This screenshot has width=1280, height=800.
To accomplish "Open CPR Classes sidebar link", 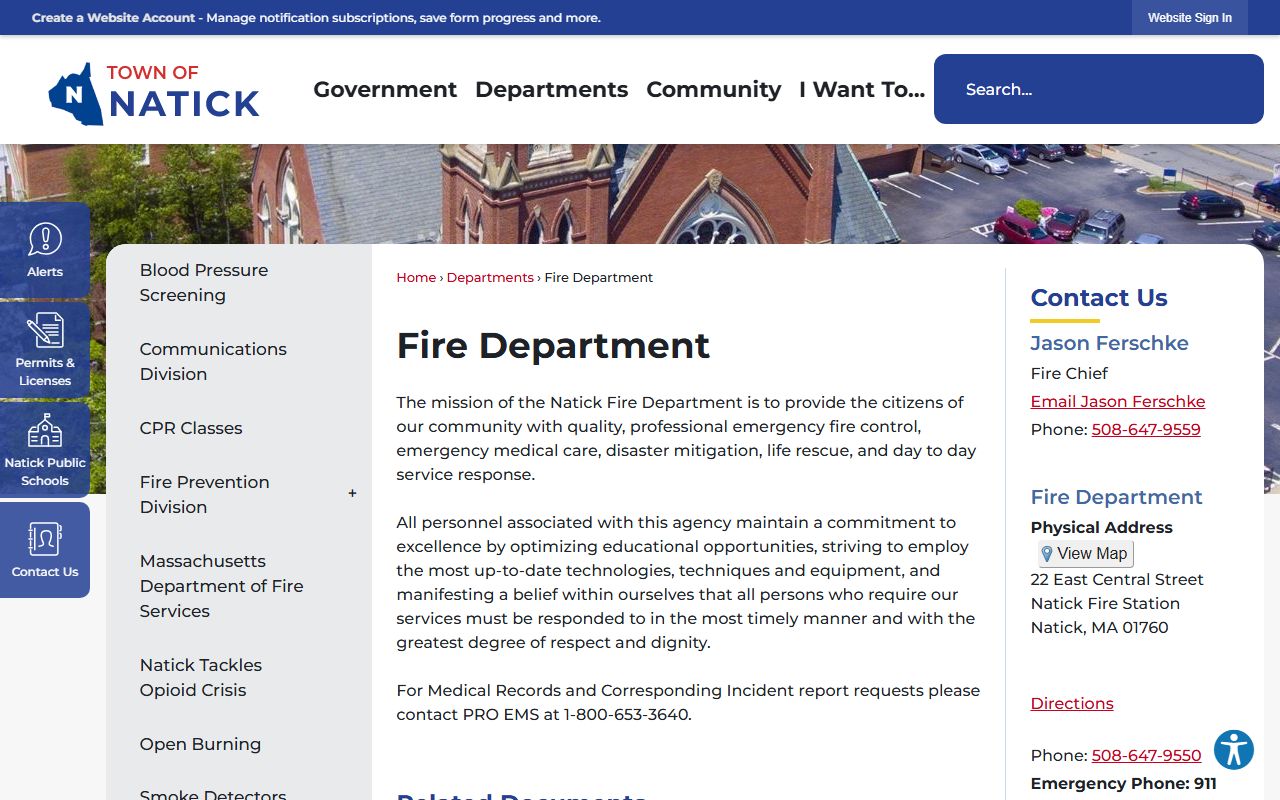I will click(x=191, y=428).
